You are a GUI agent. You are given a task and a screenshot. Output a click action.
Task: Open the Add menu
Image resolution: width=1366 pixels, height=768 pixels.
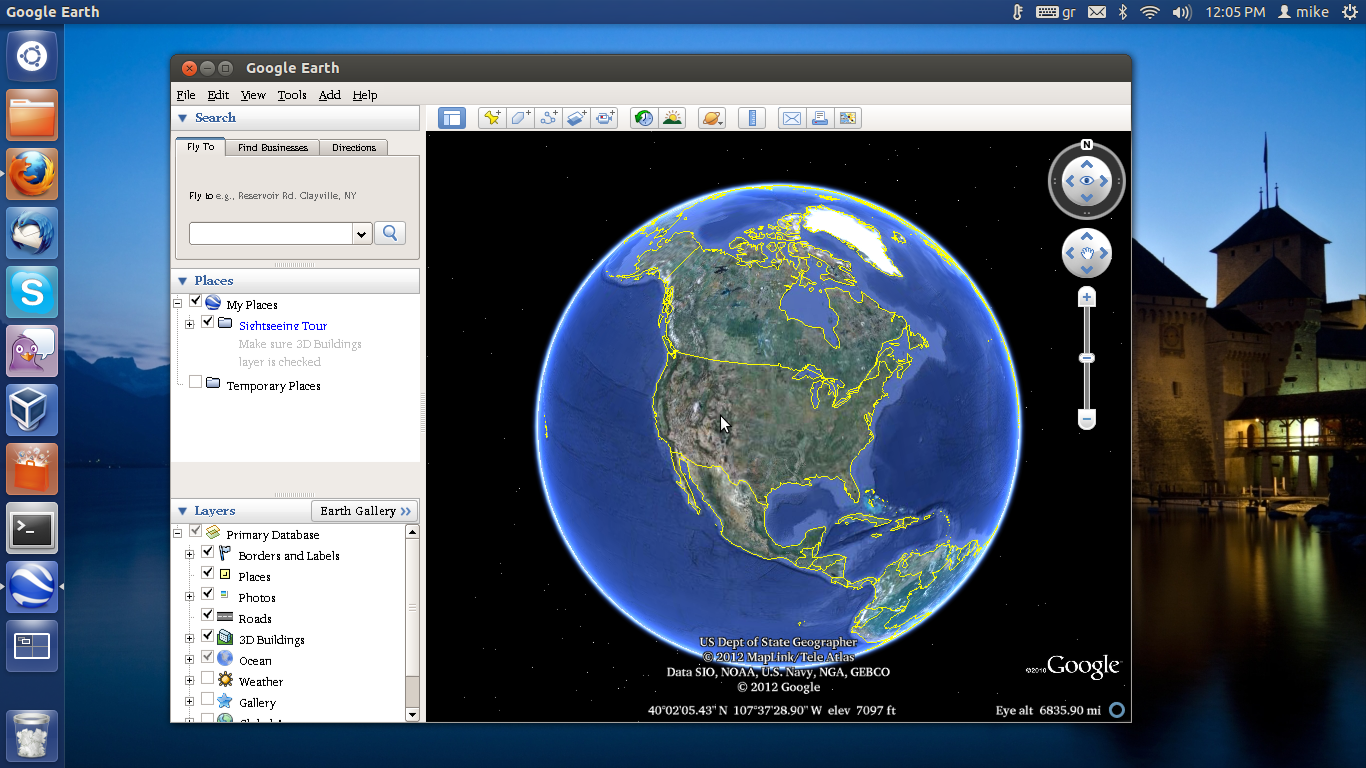(x=330, y=95)
